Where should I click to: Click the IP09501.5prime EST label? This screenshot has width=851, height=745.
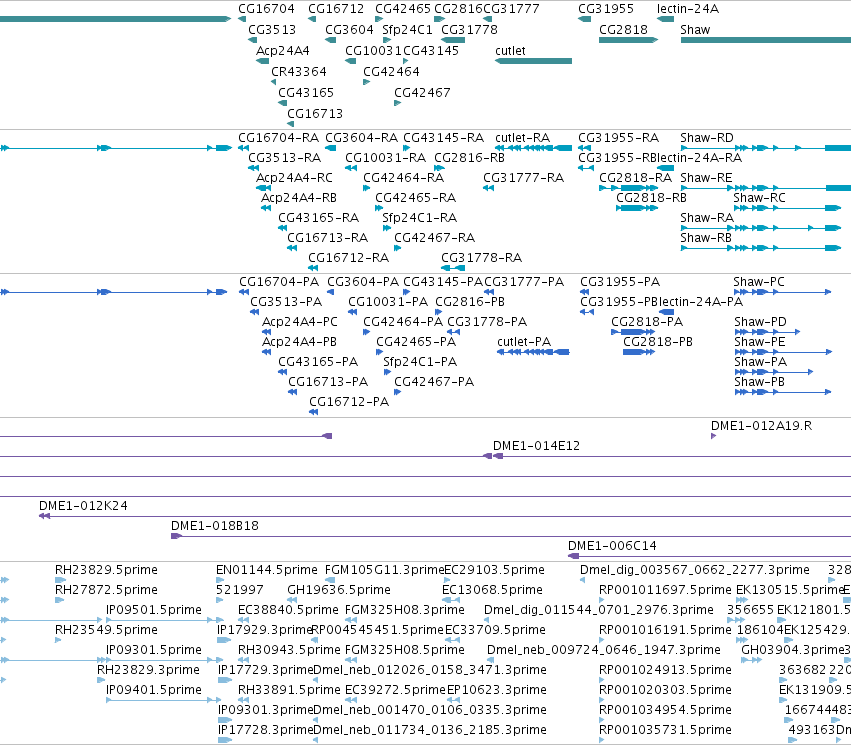pyautogui.click(x=154, y=610)
